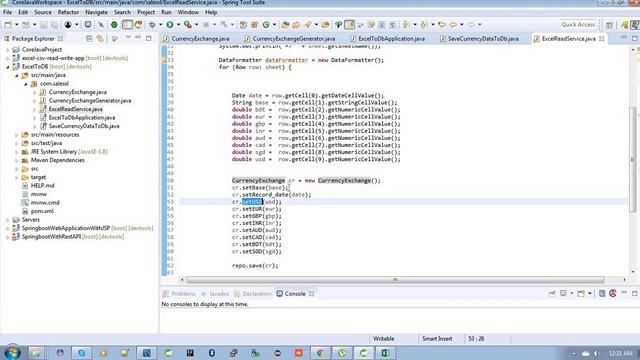This screenshot has width=640, height=360.
Task: Click Collapse All in Package Explorer
Action: (x=89, y=38)
